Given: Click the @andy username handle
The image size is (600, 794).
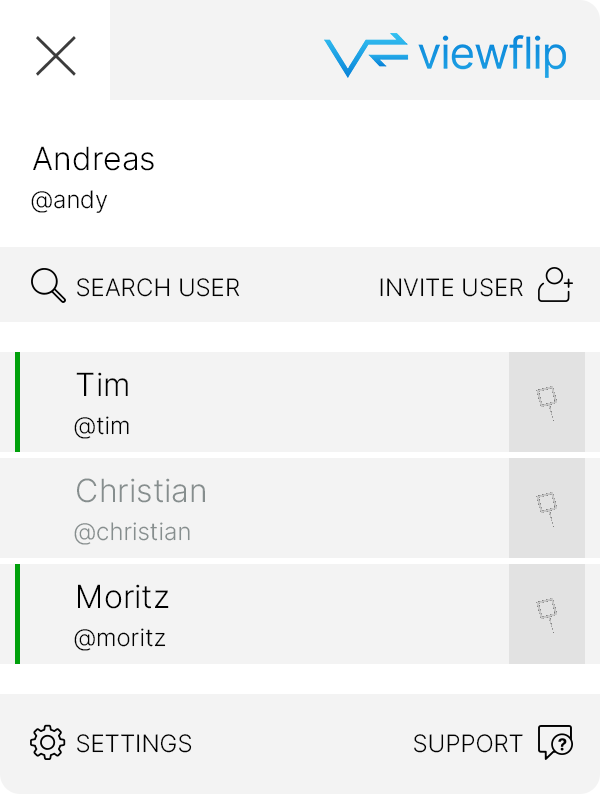Looking at the screenshot, I should point(69,200).
